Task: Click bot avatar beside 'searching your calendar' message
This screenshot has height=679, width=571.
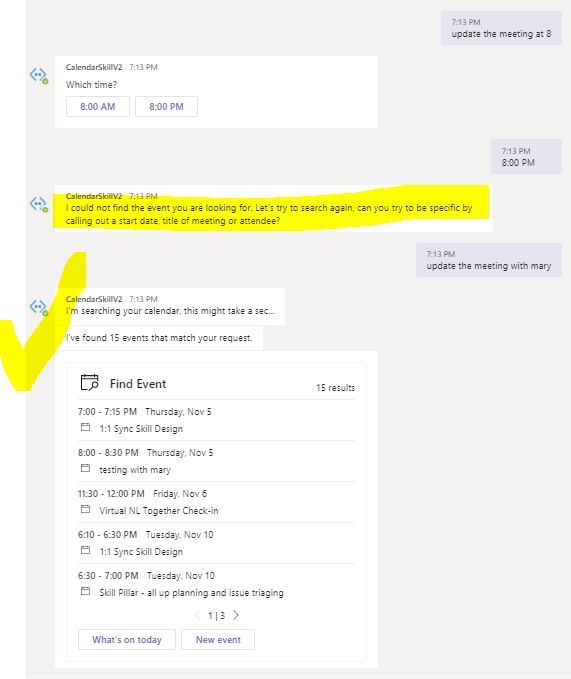Action: [39, 307]
